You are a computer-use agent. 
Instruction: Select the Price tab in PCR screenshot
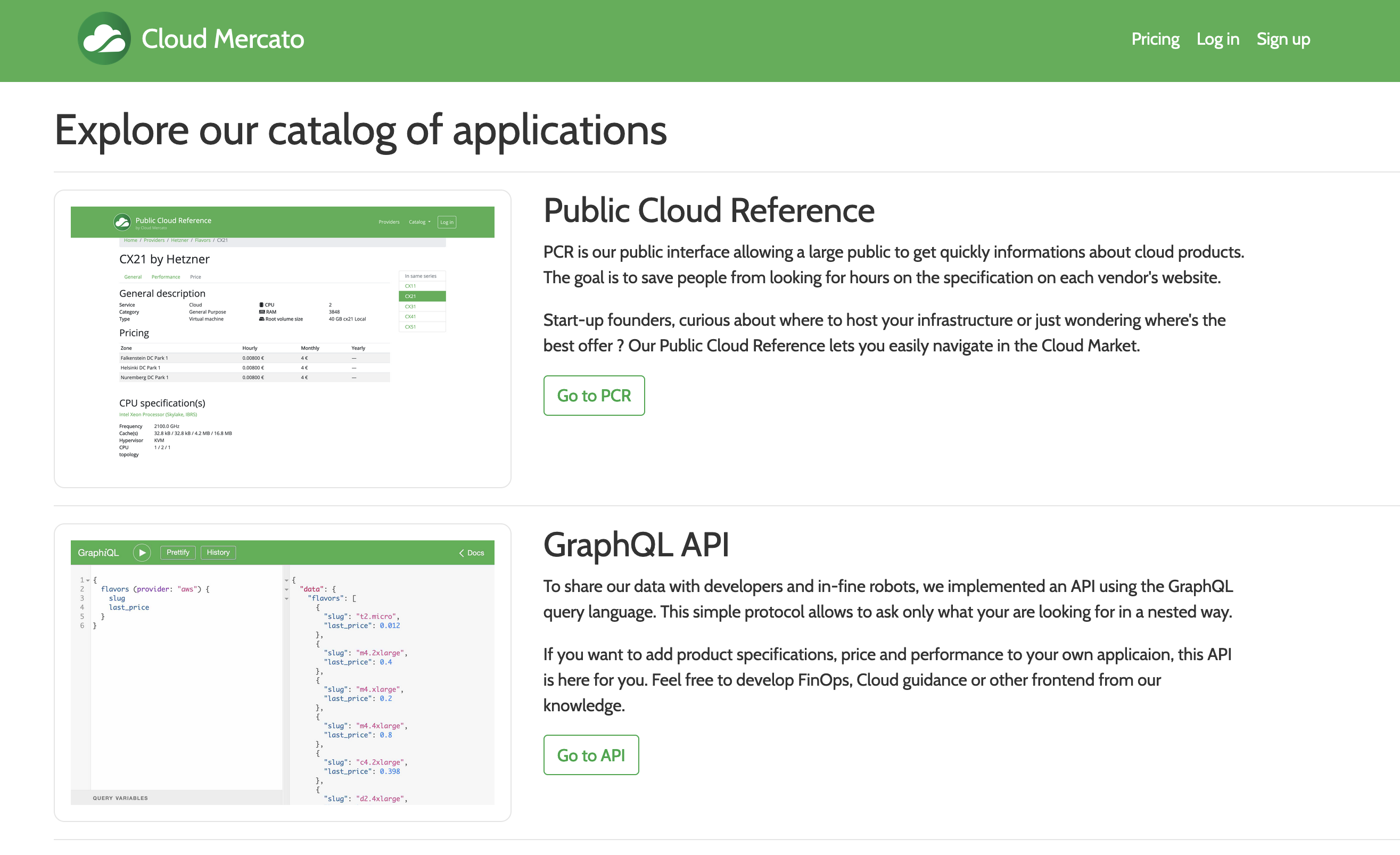click(195, 277)
